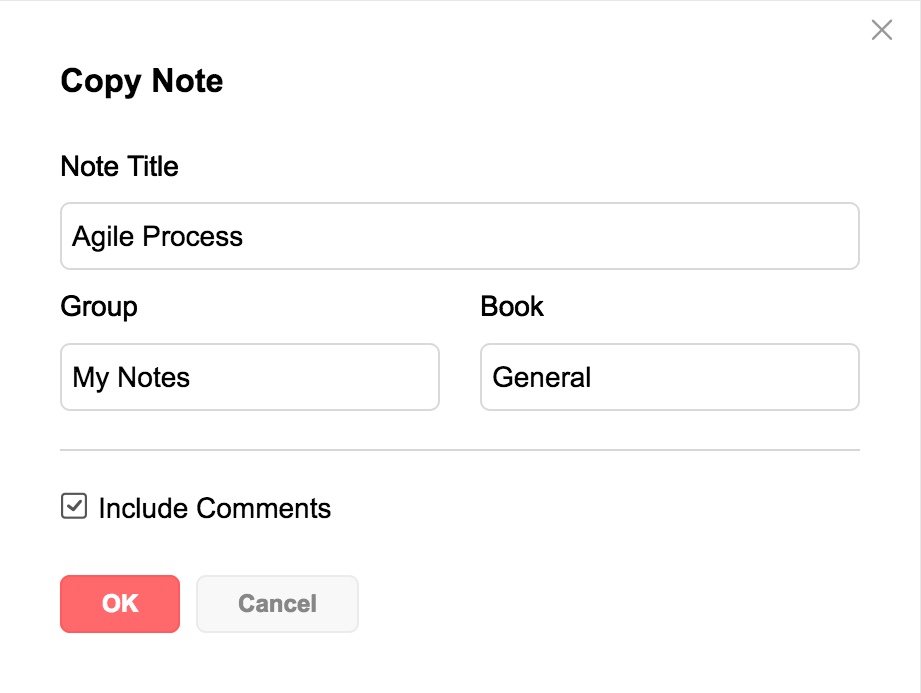The image size is (921, 693).
Task: Click the Include Comments label text
Action: [x=214, y=508]
